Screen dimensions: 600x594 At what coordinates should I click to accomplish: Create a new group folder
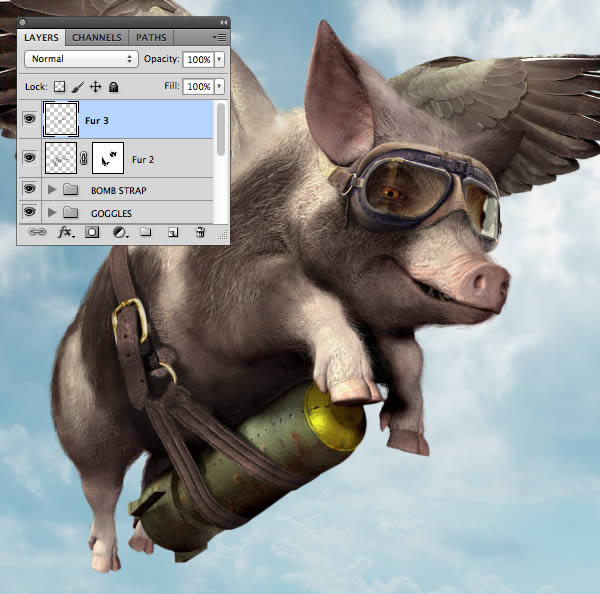click(145, 232)
